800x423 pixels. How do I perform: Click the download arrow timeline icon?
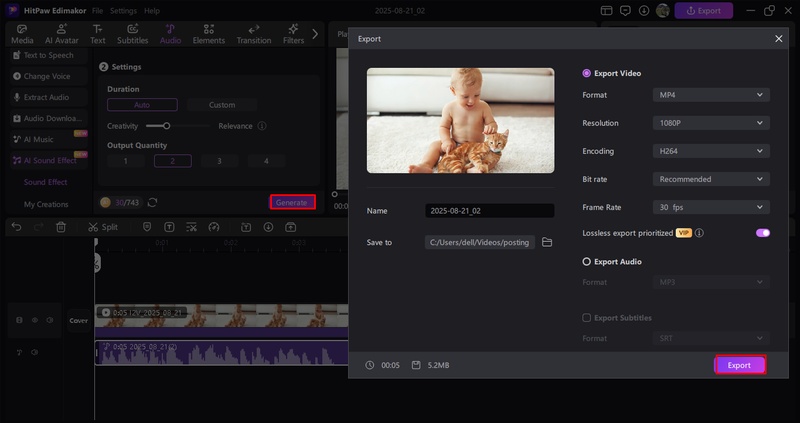268,227
